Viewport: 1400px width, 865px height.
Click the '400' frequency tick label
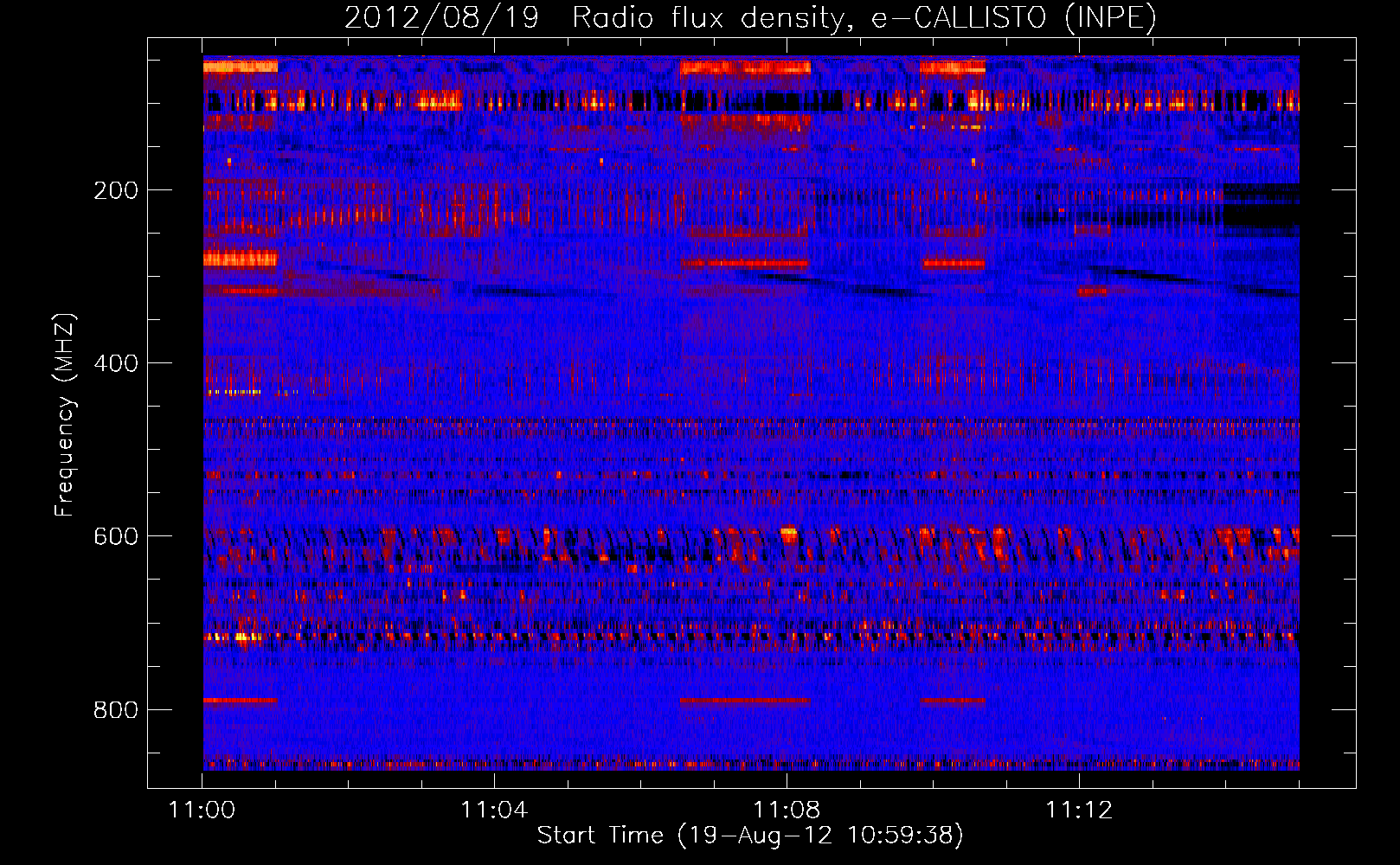click(116, 363)
